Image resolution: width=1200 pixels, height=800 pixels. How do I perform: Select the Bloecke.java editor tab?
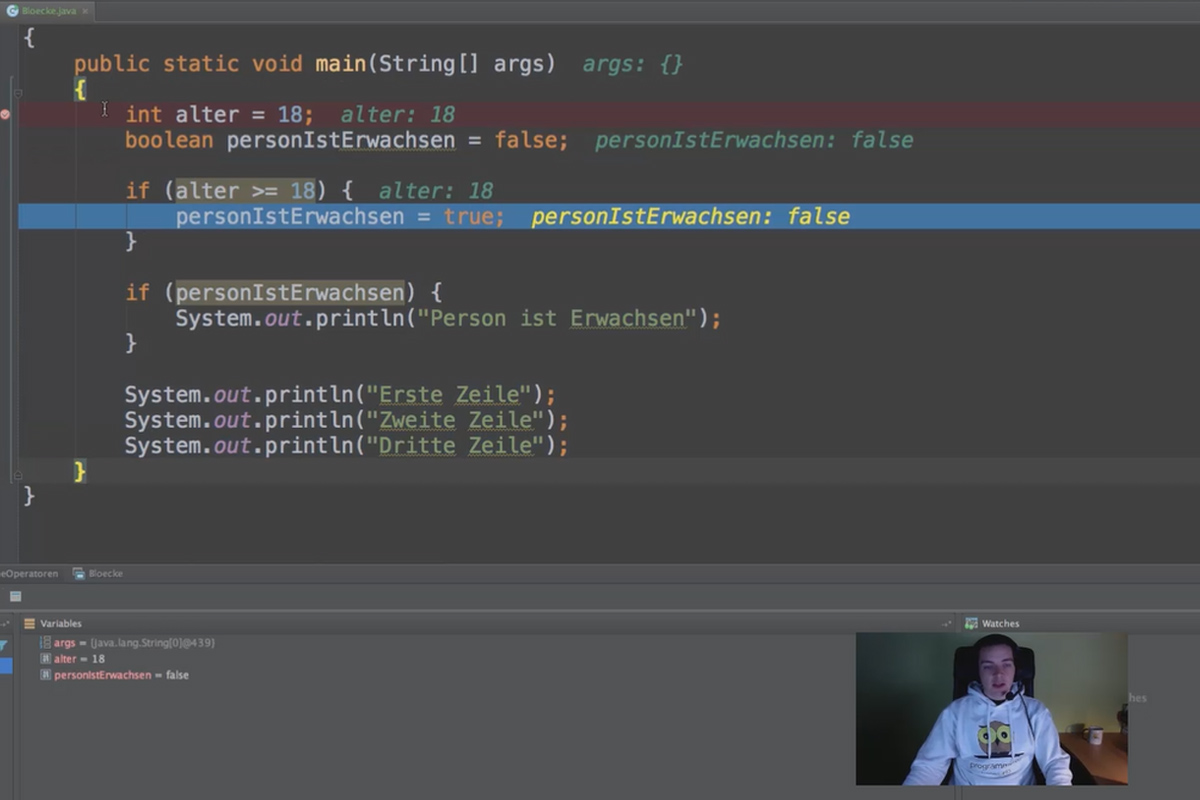[x=48, y=10]
